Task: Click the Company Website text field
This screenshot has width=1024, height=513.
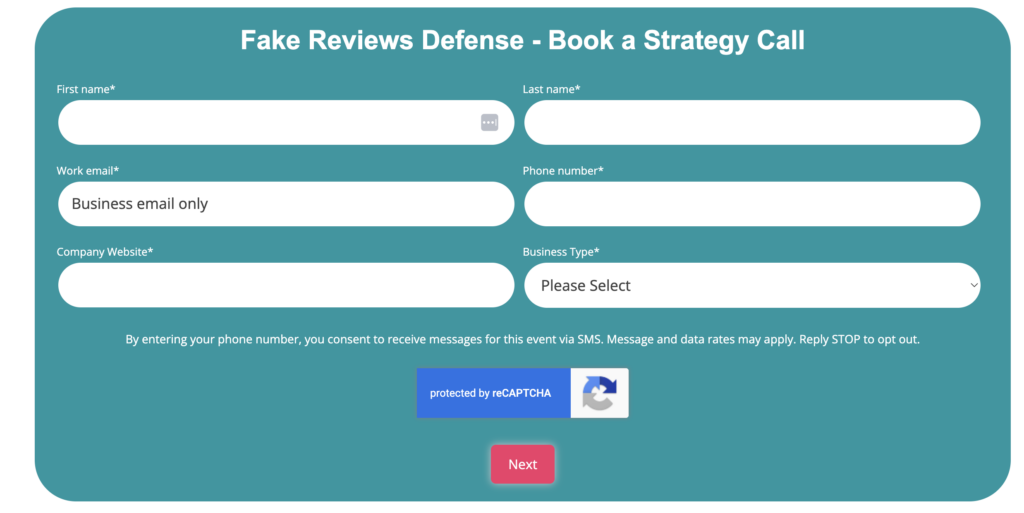Action: pyautogui.click(x=285, y=285)
